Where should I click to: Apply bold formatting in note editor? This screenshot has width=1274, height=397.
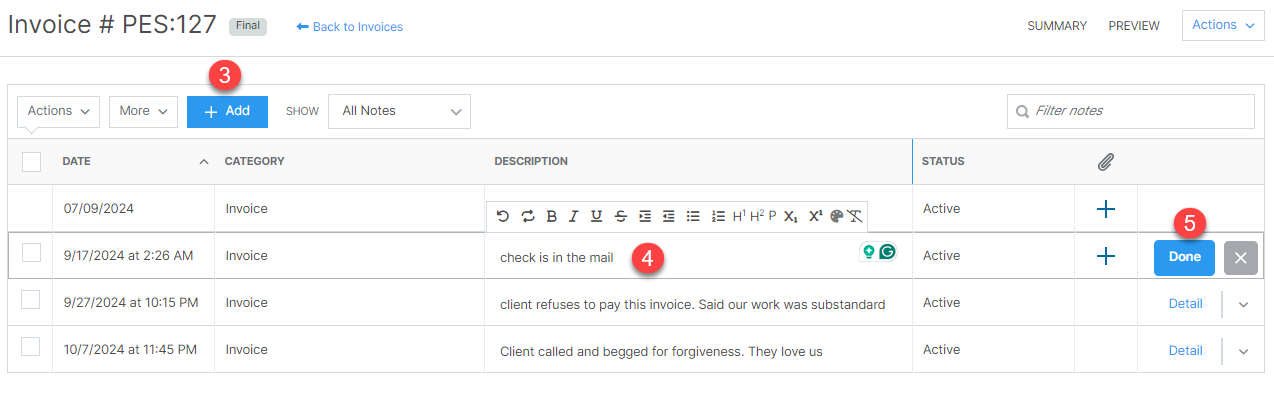point(552,216)
